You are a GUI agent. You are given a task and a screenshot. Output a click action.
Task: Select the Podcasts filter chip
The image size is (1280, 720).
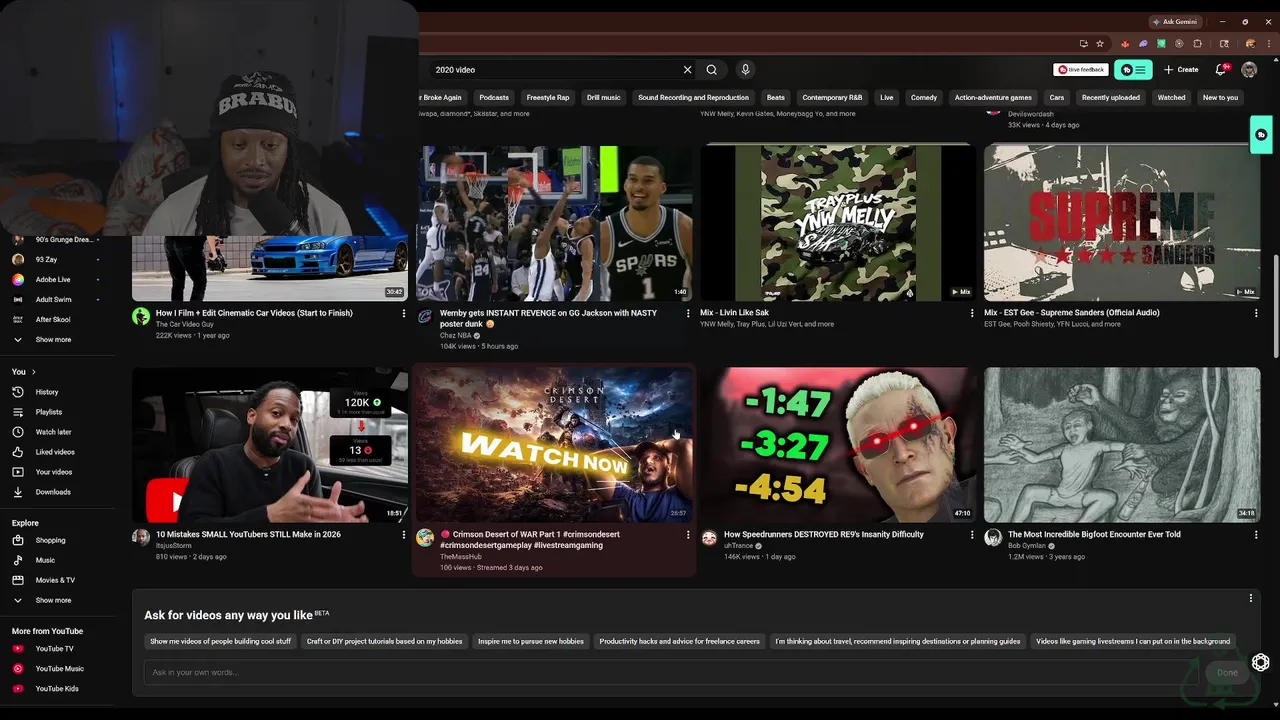pos(494,98)
